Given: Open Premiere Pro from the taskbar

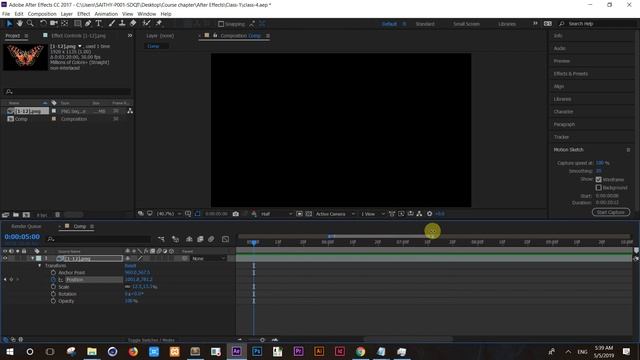Looking at the screenshot, I should tap(298, 351).
